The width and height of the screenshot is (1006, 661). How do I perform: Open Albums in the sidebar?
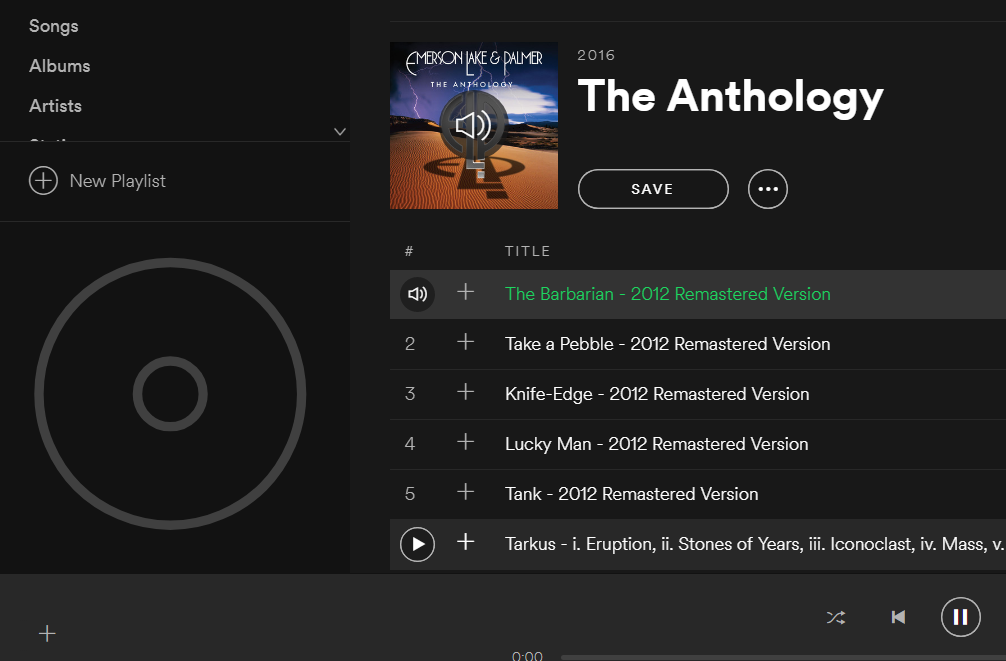[x=60, y=66]
